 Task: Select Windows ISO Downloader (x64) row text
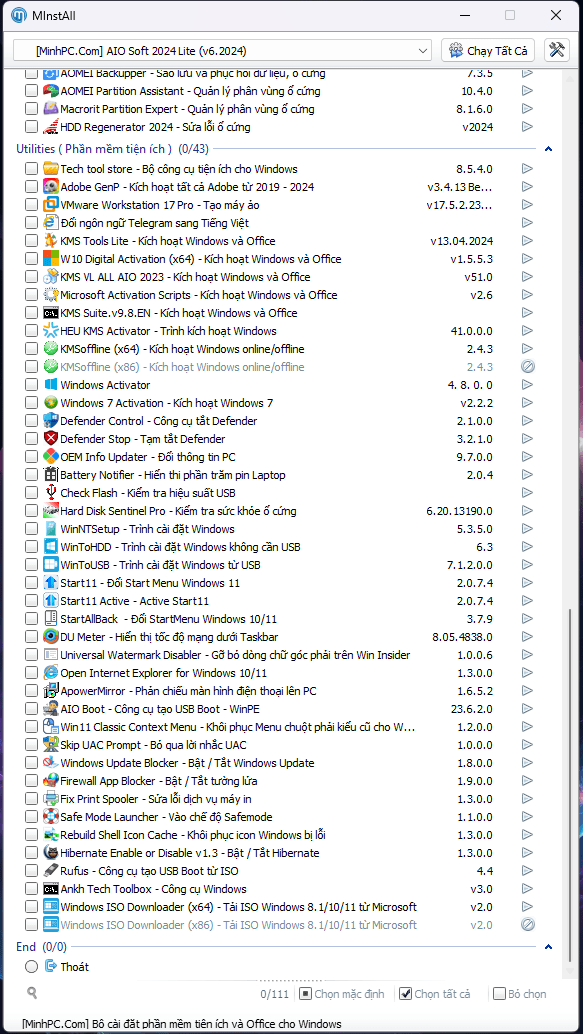(238, 907)
